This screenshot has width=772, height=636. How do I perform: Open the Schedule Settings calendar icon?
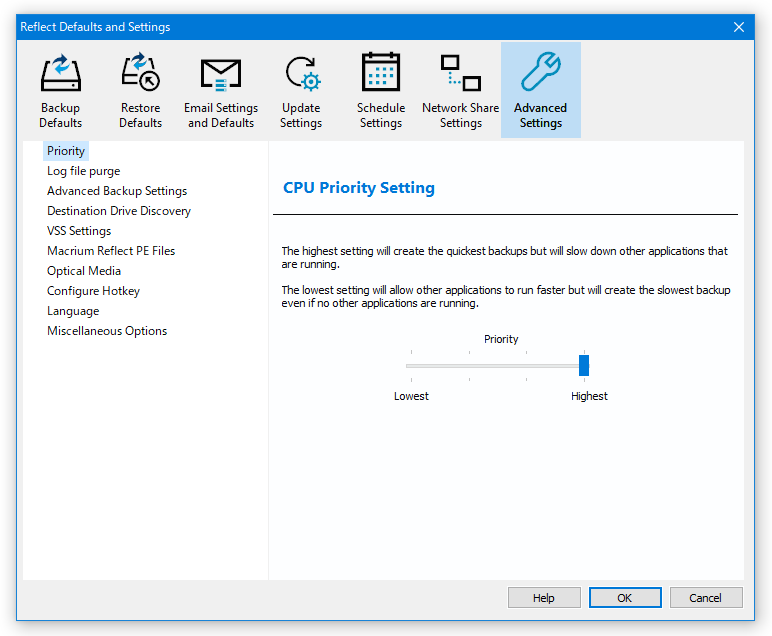381,73
